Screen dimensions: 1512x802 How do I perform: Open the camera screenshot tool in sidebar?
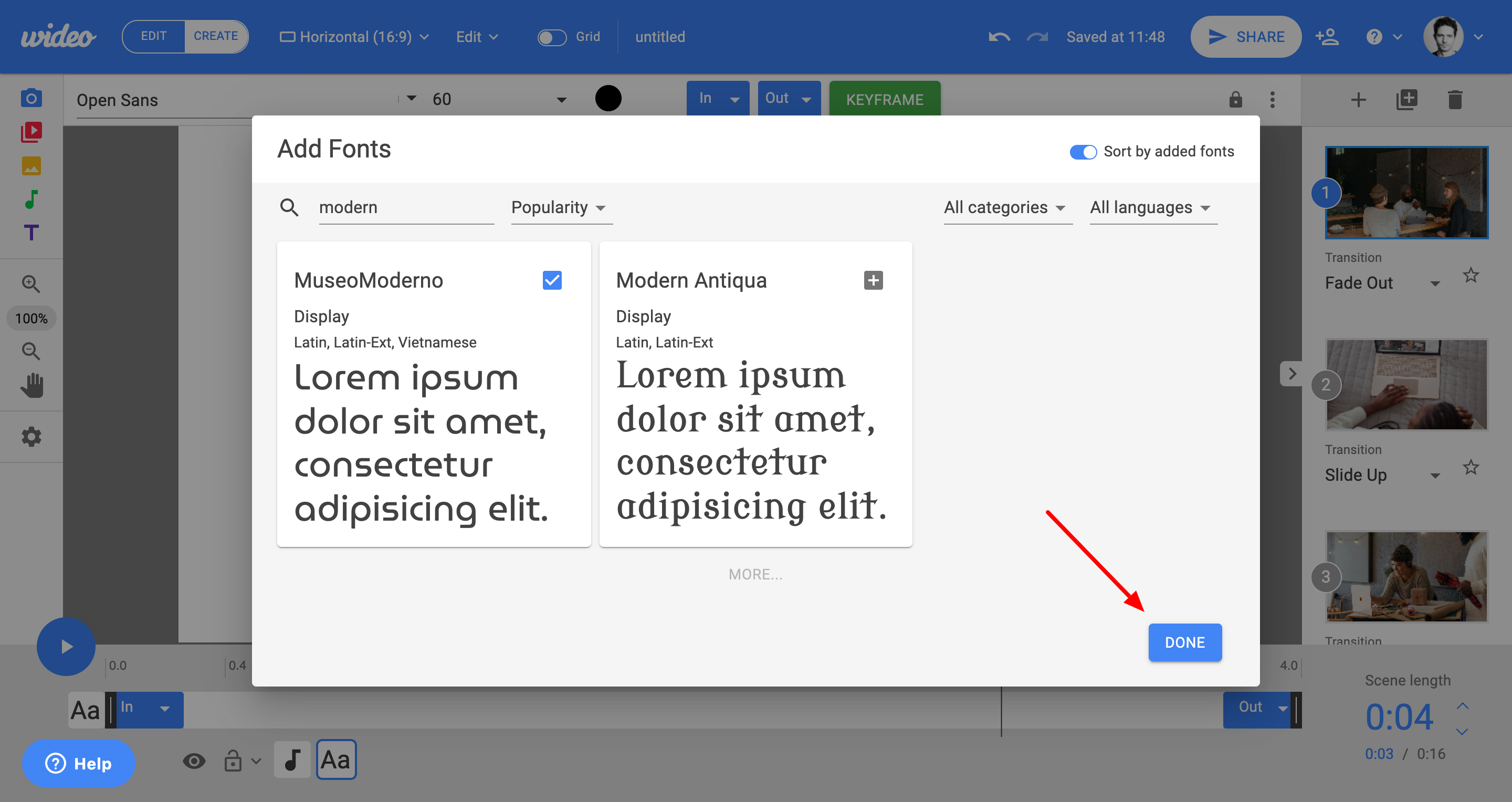(31, 98)
